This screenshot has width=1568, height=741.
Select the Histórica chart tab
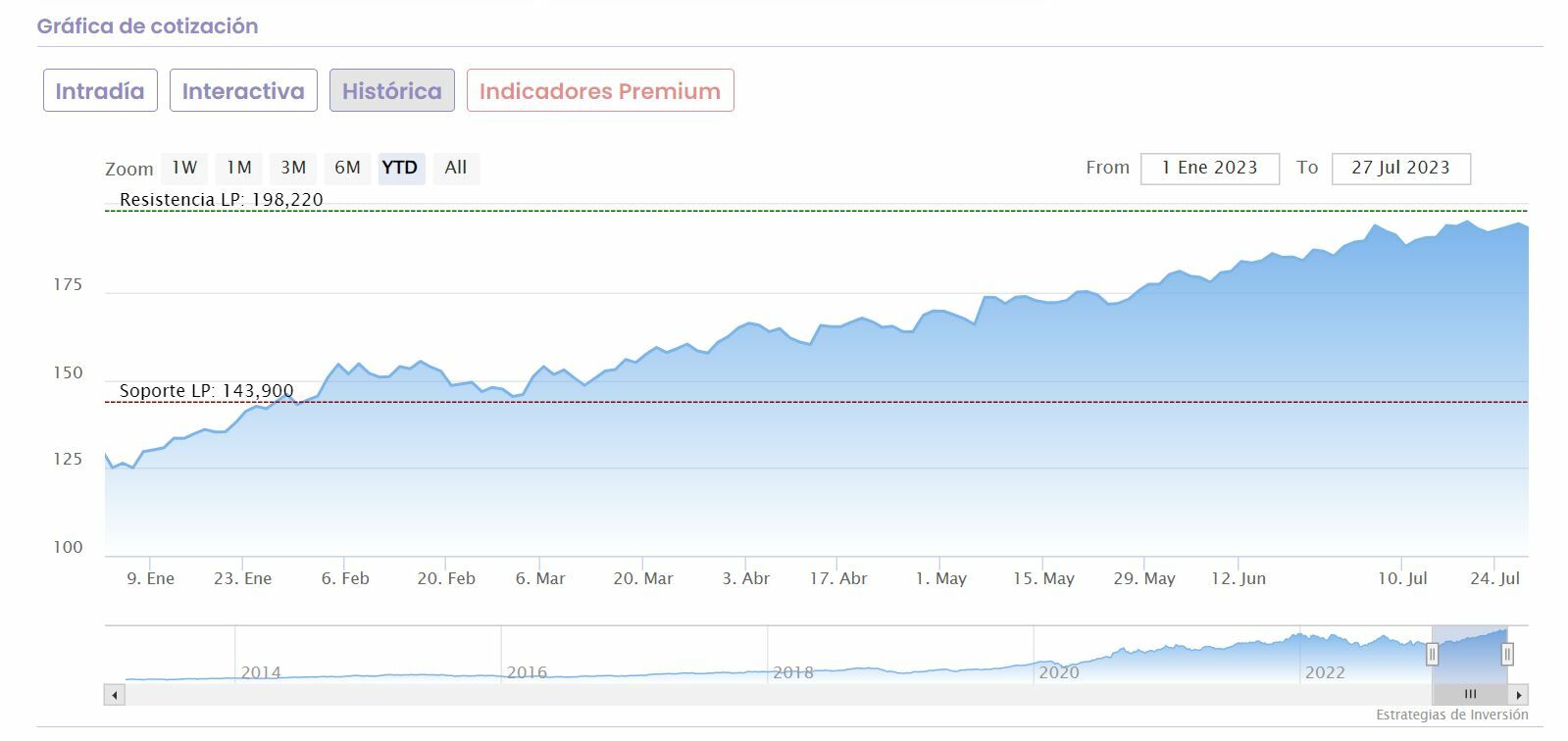coord(392,91)
